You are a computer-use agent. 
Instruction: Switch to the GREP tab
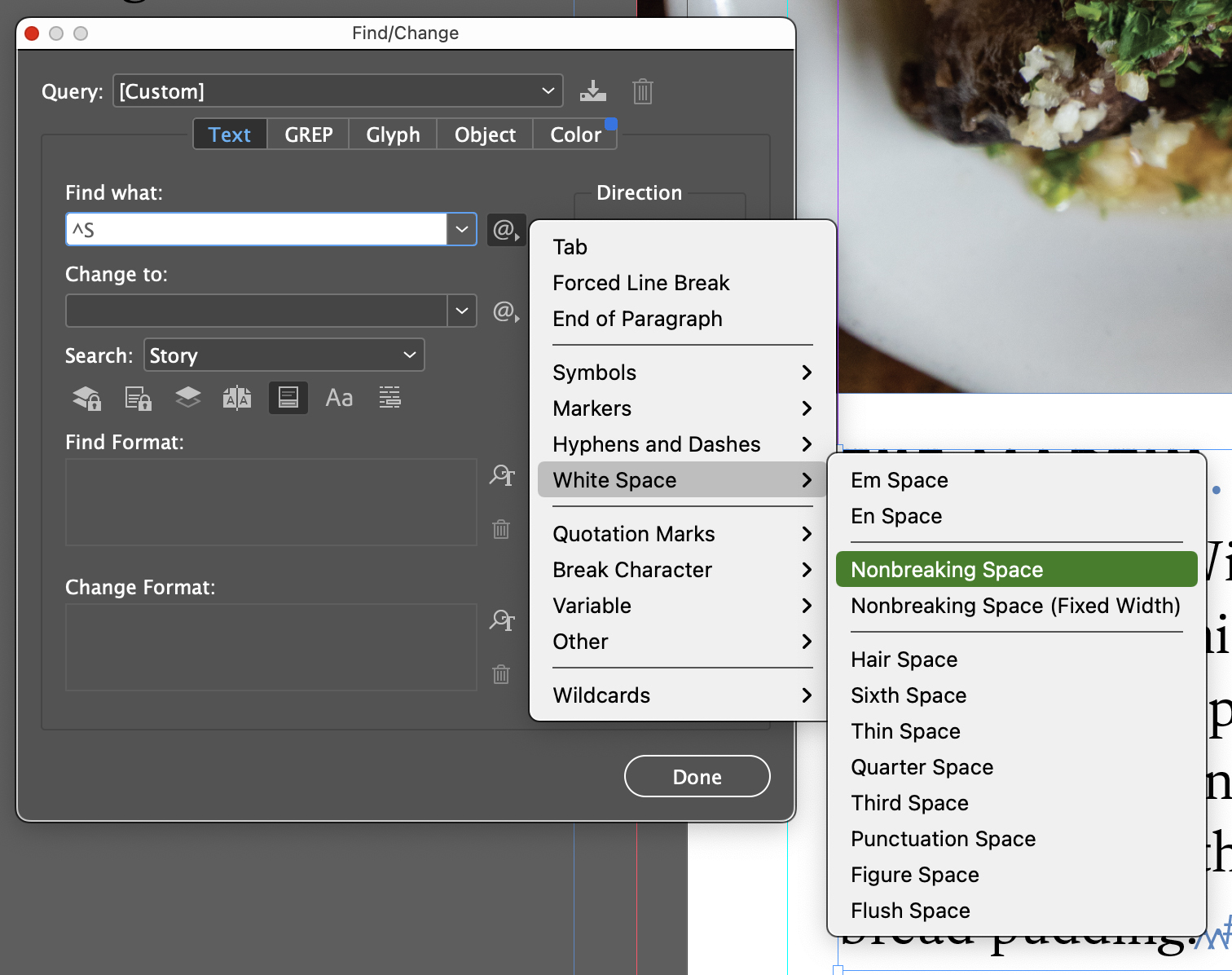(307, 134)
